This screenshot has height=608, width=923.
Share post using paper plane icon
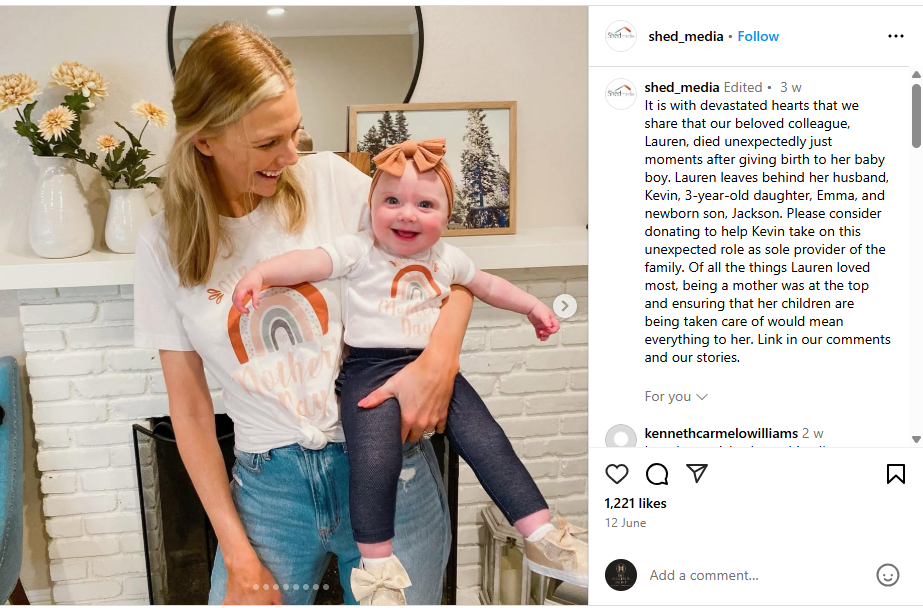click(x=697, y=473)
